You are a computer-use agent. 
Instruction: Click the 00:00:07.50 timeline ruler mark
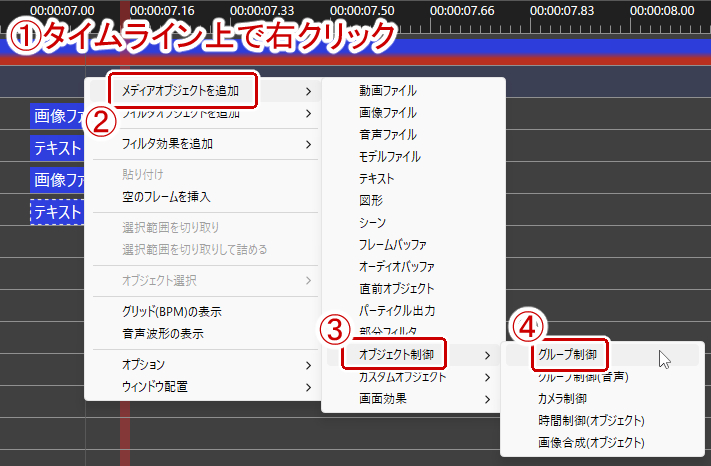point(366,10)
